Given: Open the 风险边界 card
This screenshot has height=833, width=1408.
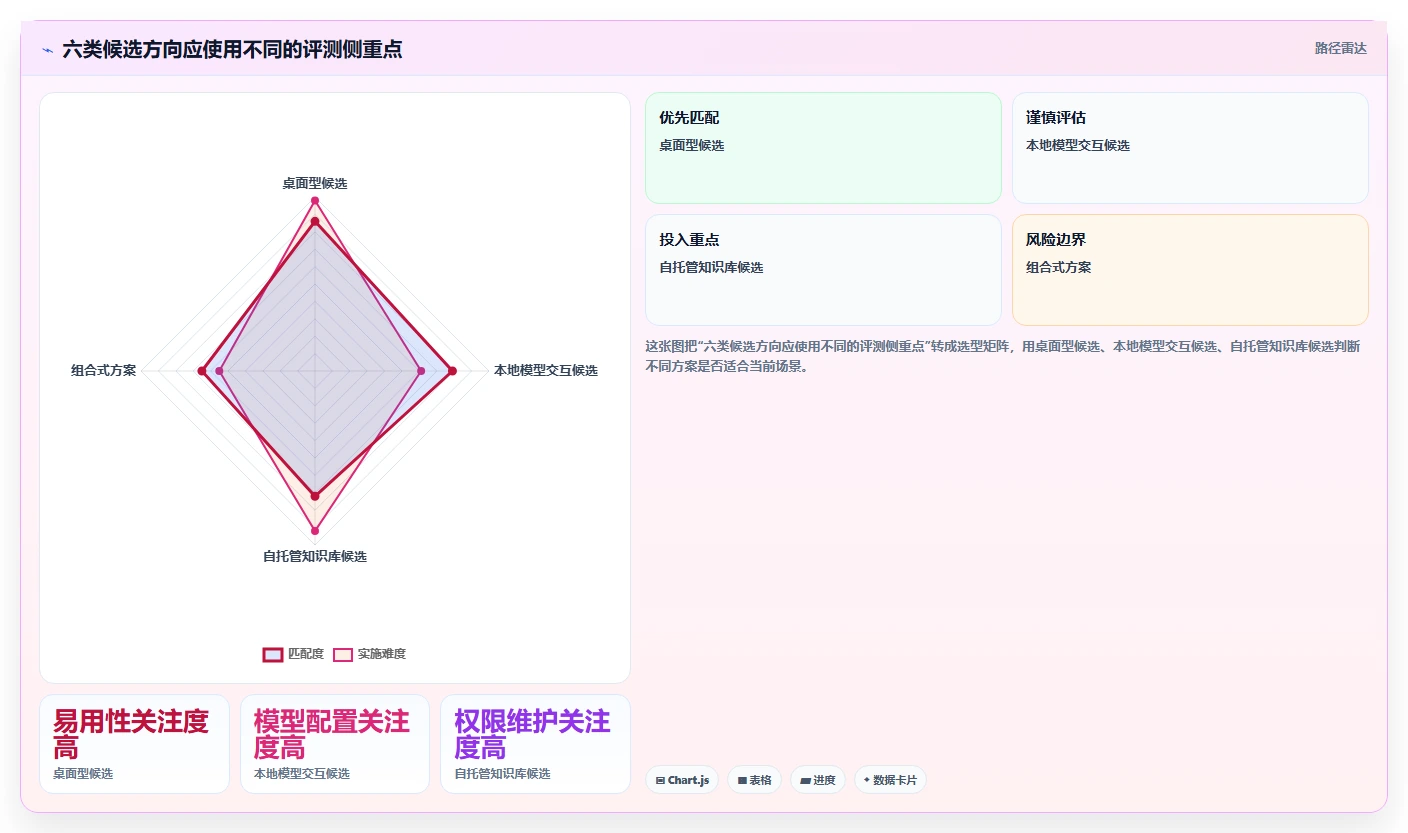Looking at the screenshot, I should pos(1190,270).
